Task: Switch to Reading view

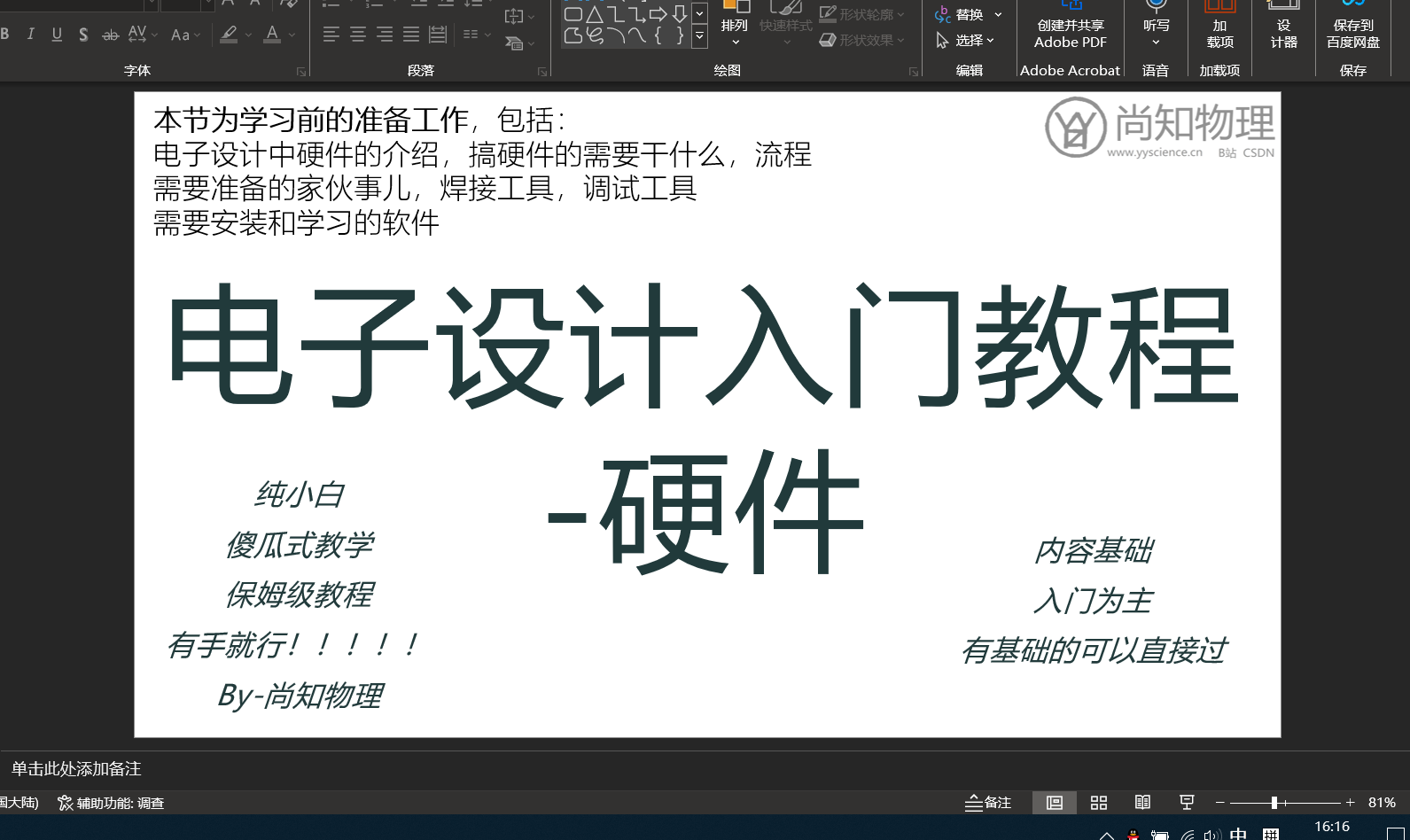Action: [x=1142, y=803]
